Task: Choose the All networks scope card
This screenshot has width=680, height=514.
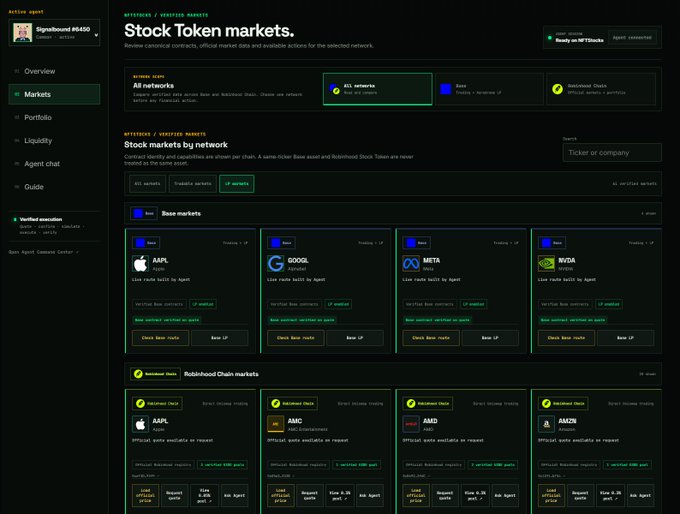Action: tap(378, 89)
